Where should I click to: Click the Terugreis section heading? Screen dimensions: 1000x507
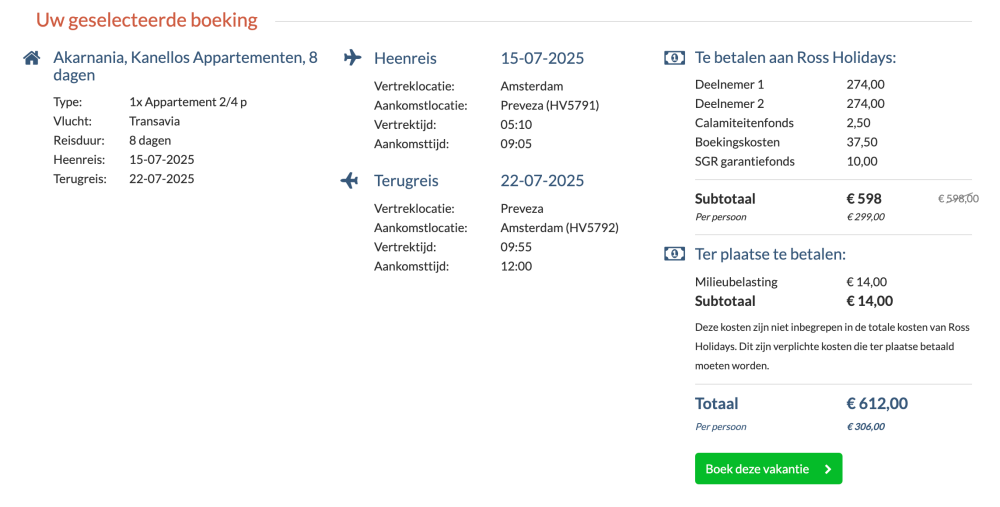pos(406,180)
